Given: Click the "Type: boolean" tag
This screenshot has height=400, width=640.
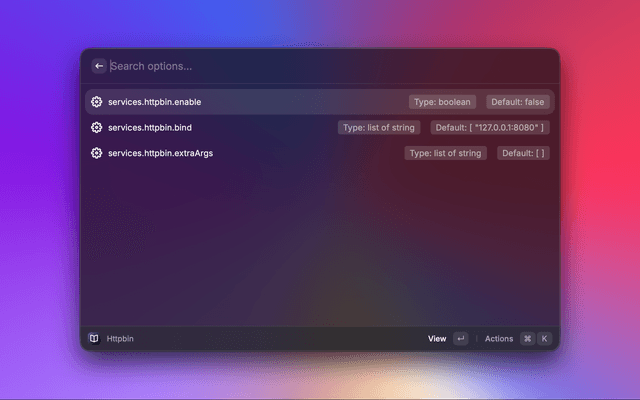Looking at the screenshot, I should 443,102.
